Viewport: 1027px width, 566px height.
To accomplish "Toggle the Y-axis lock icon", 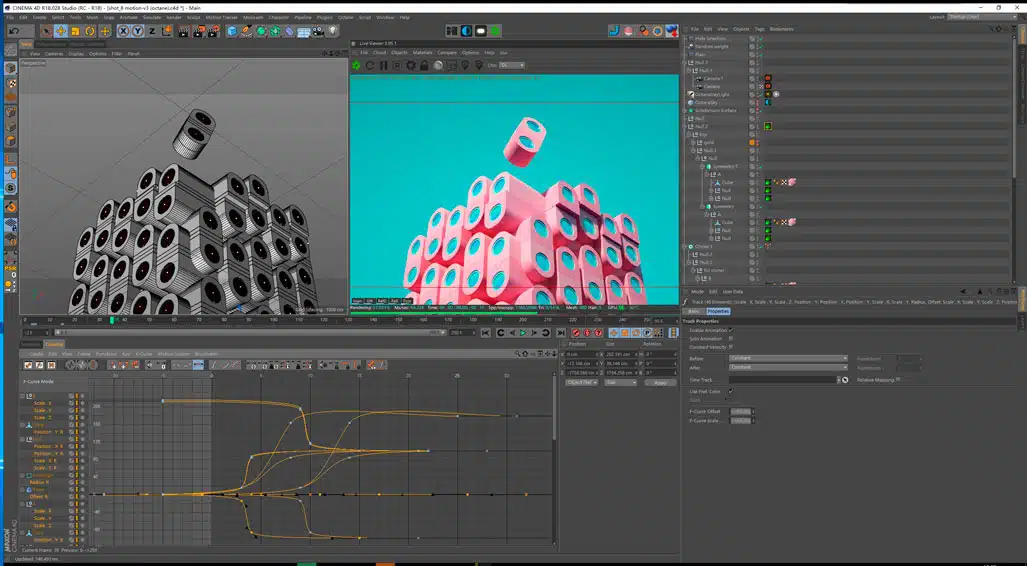I will 138,31.
